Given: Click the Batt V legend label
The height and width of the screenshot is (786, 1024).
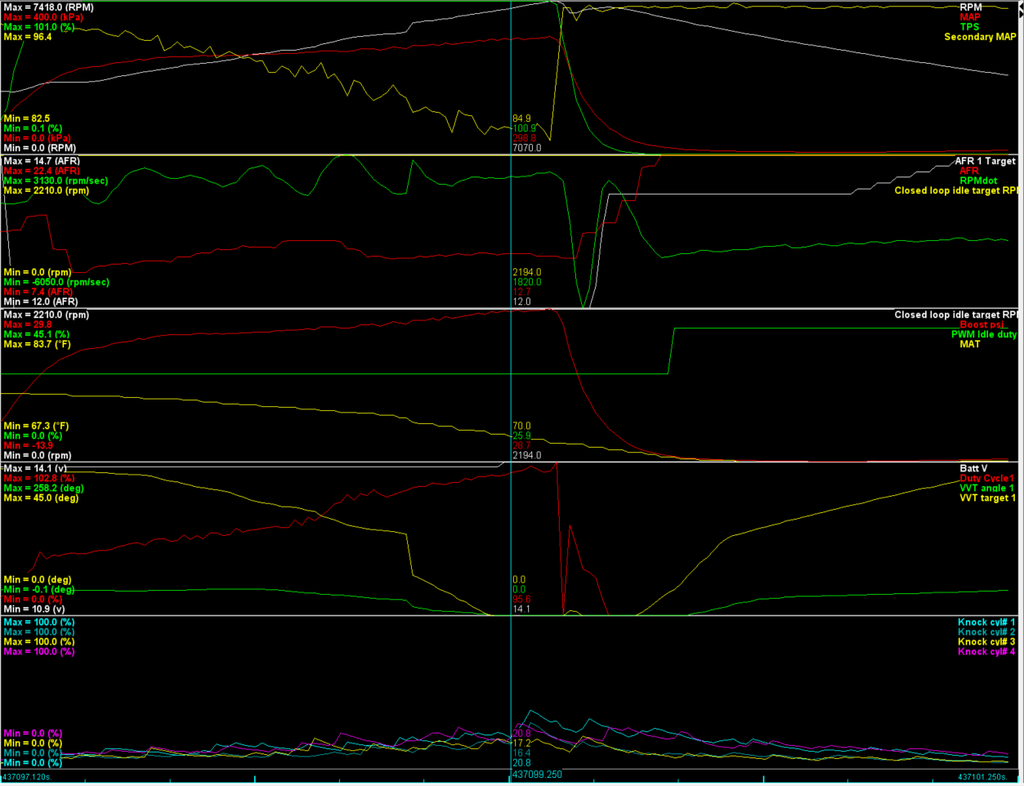Looking at the screenshot, I should coord(975,468).
